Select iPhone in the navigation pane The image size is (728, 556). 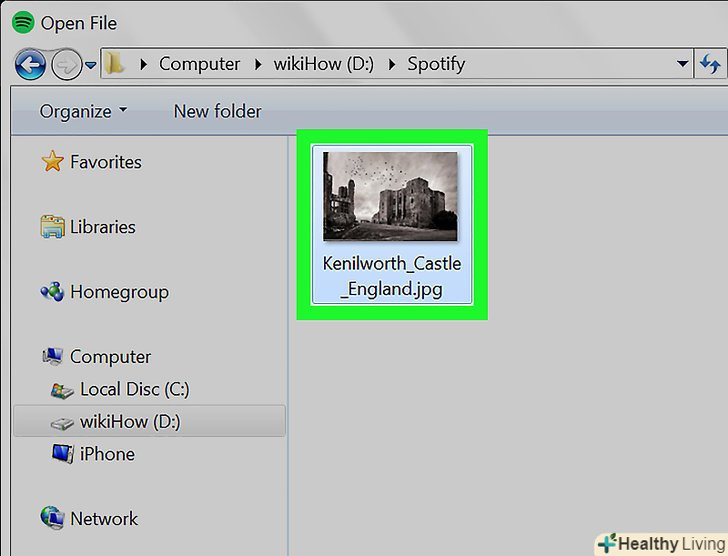tap(107, 454)
